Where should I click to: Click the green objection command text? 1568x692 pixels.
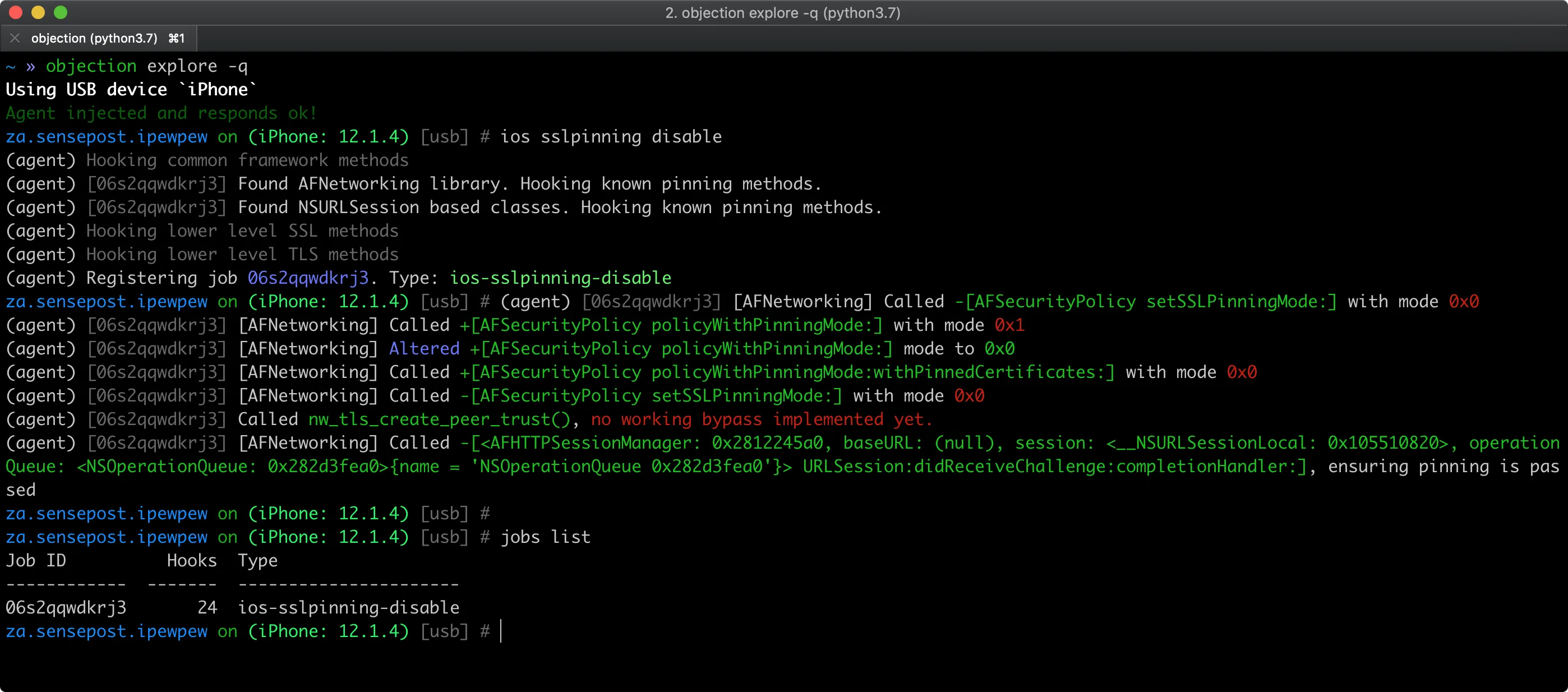[90, 66]
